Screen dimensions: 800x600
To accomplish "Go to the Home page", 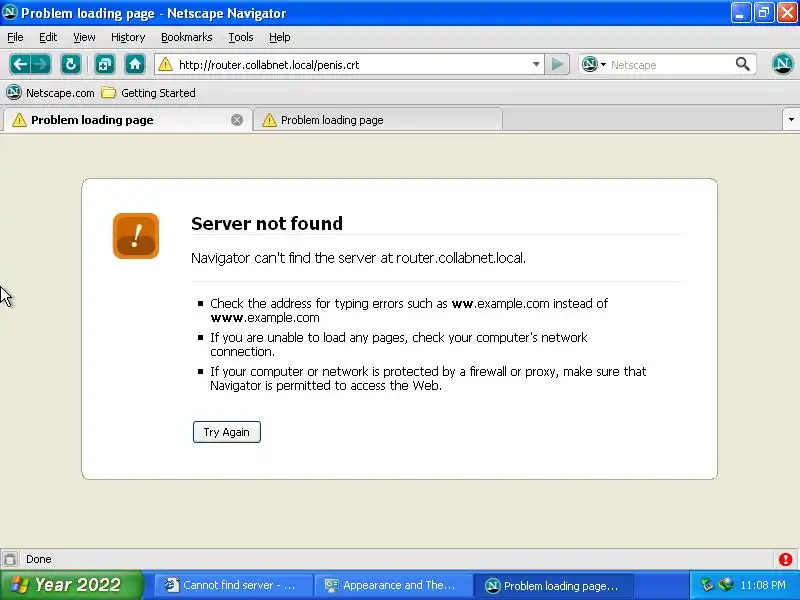I will 135,64.
